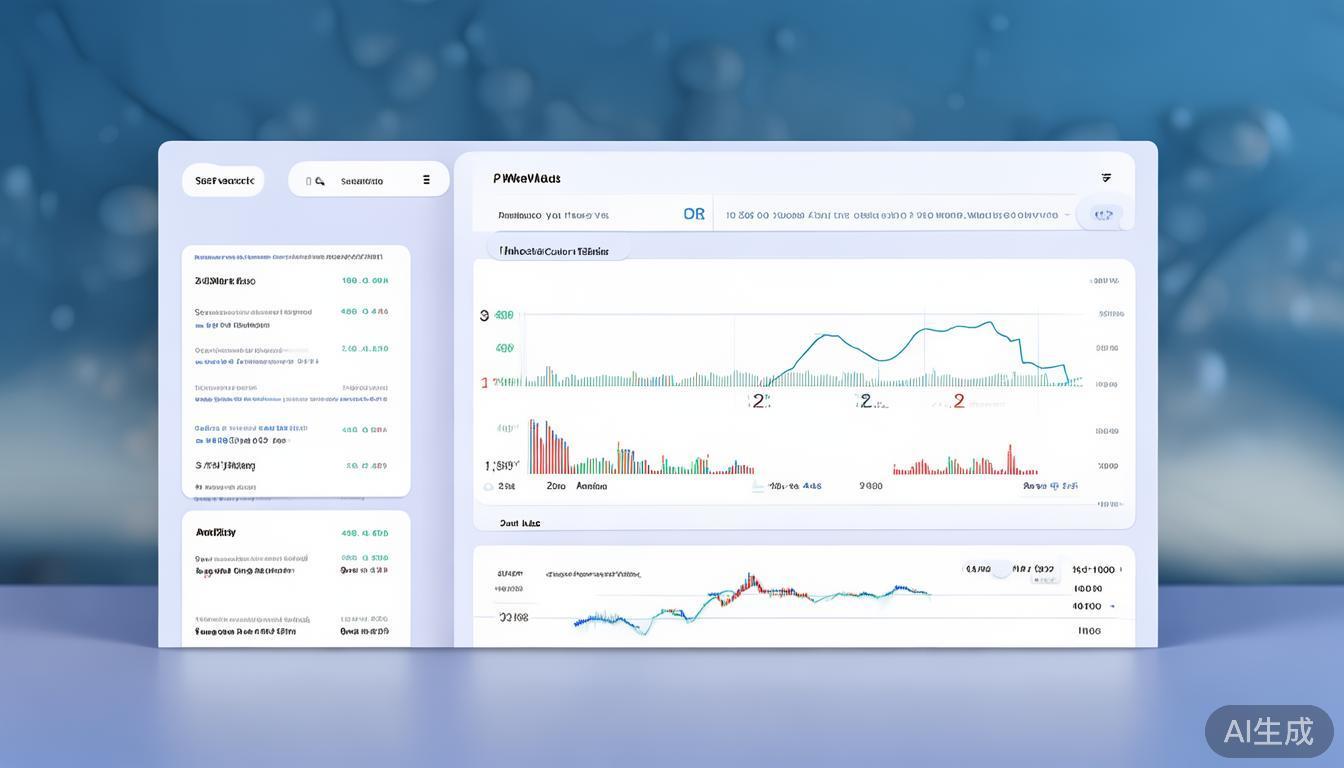This screenshot has height=768, width=1344.
Task: Click inside the sidebar search field
Action: pos(367,181)
